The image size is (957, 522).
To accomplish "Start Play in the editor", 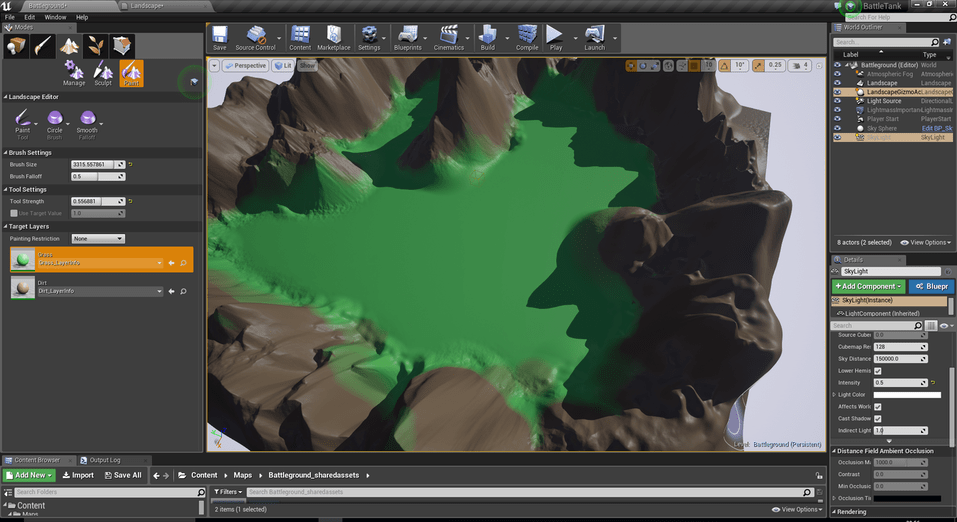I will click(555, 38).
